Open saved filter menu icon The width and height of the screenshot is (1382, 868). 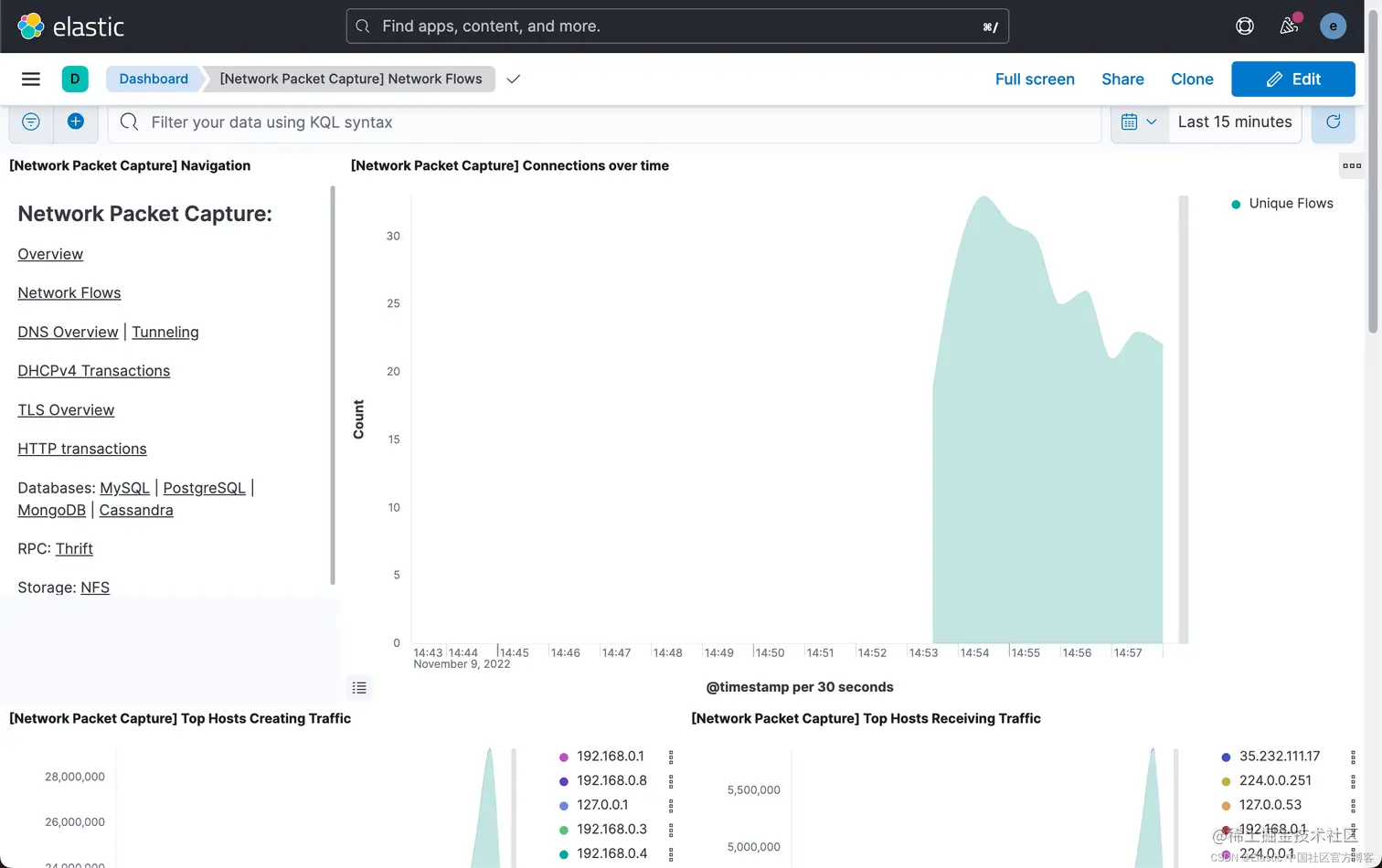pos(31,122)
